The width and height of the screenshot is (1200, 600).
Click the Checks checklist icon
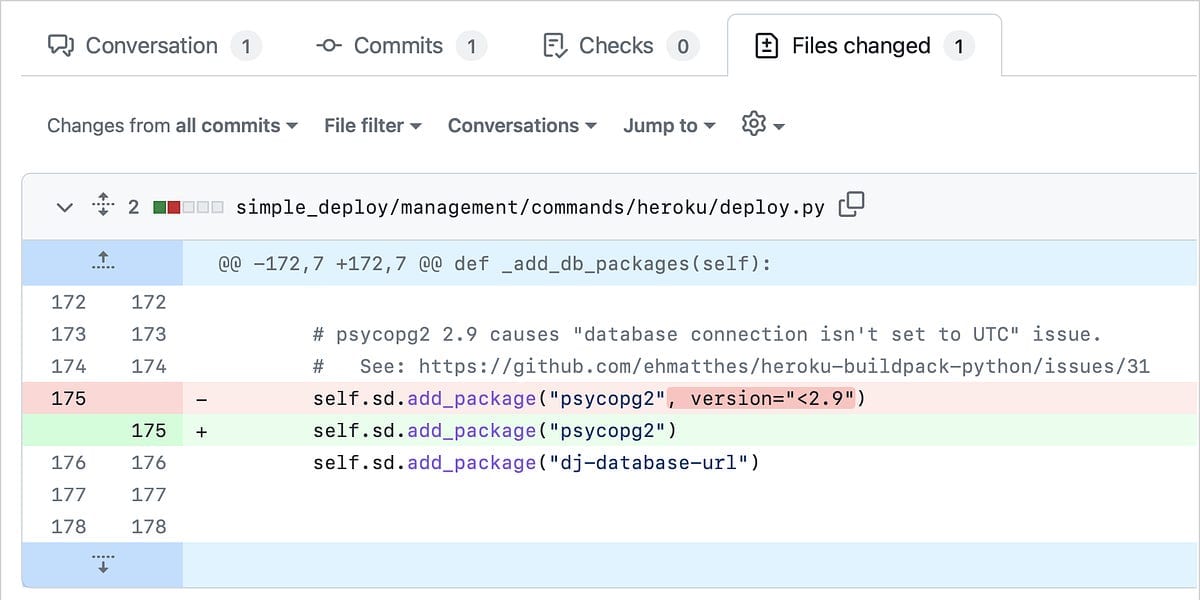point(555,46)
